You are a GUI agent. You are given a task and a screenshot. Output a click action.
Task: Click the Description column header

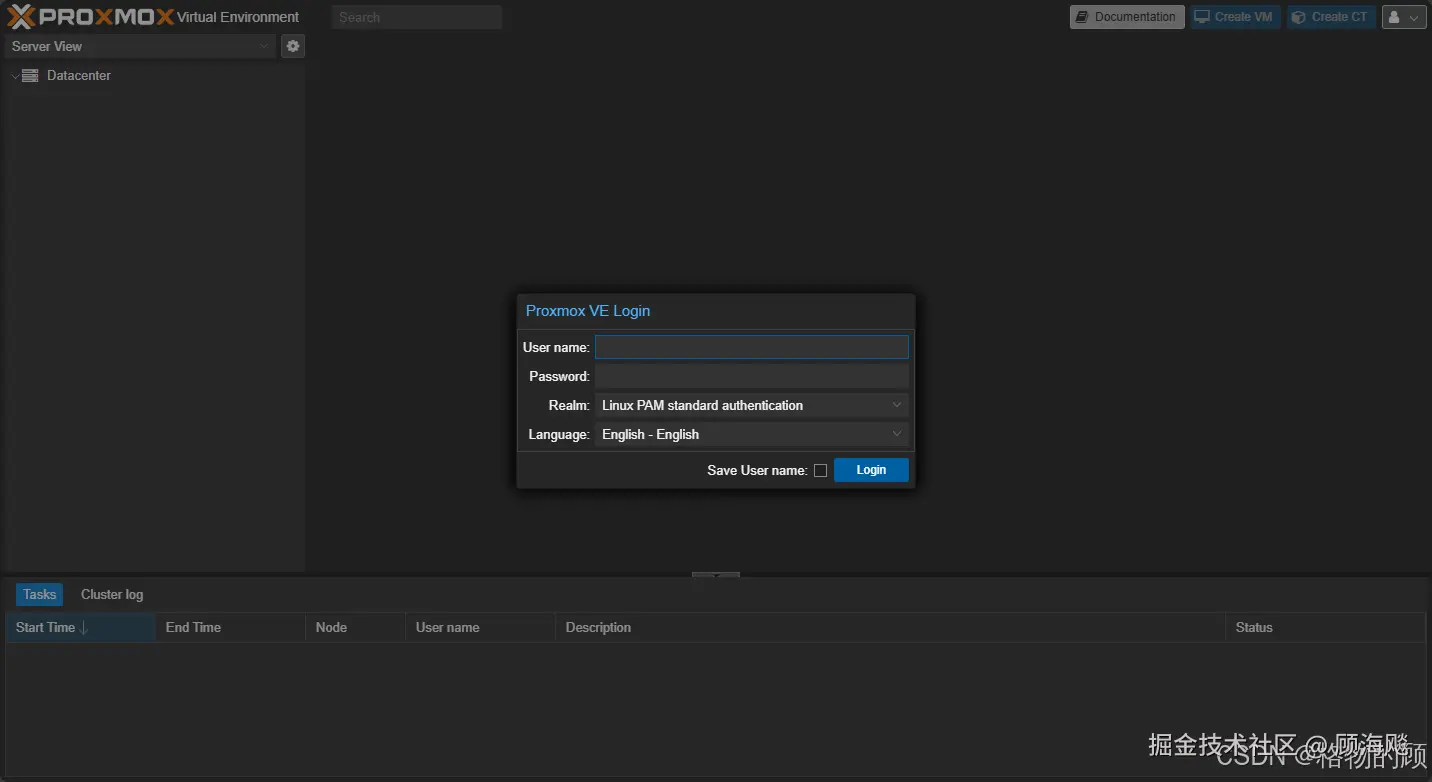890,627
